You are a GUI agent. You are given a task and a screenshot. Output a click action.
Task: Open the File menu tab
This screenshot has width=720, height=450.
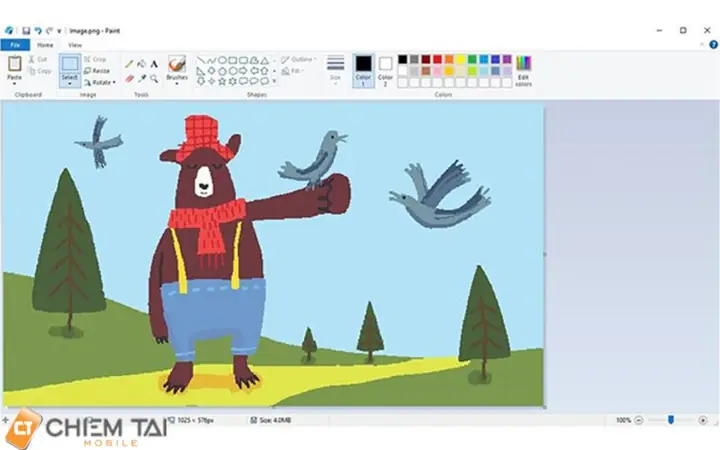point(15,45)
